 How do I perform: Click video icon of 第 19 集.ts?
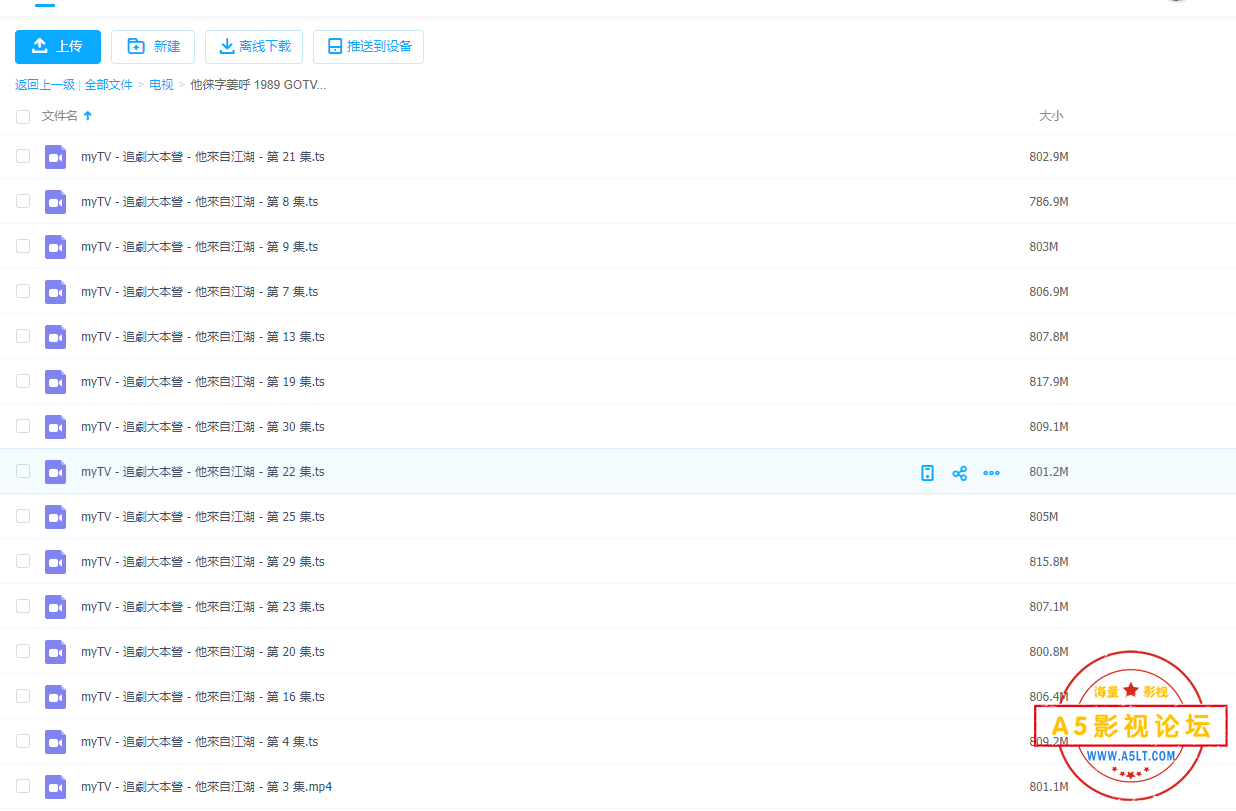click(56, 382)
